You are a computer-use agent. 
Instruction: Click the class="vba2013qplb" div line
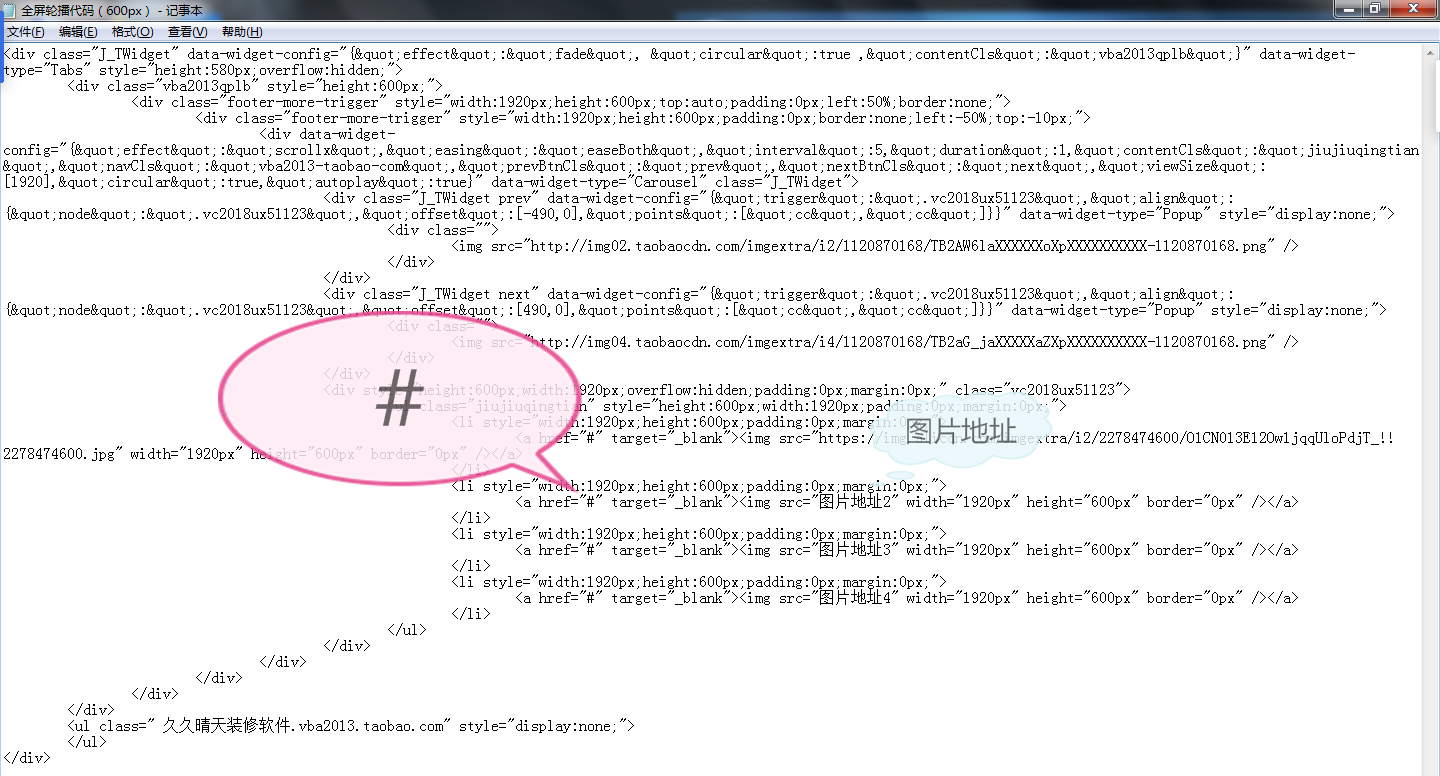(x=255, y=86)
